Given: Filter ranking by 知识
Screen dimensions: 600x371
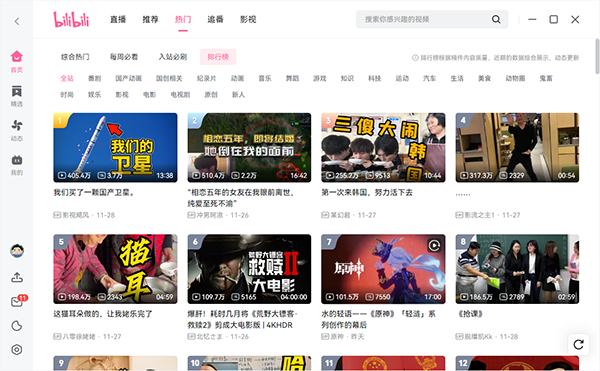Looking at the screenshot, I should (x=347, y=78).
